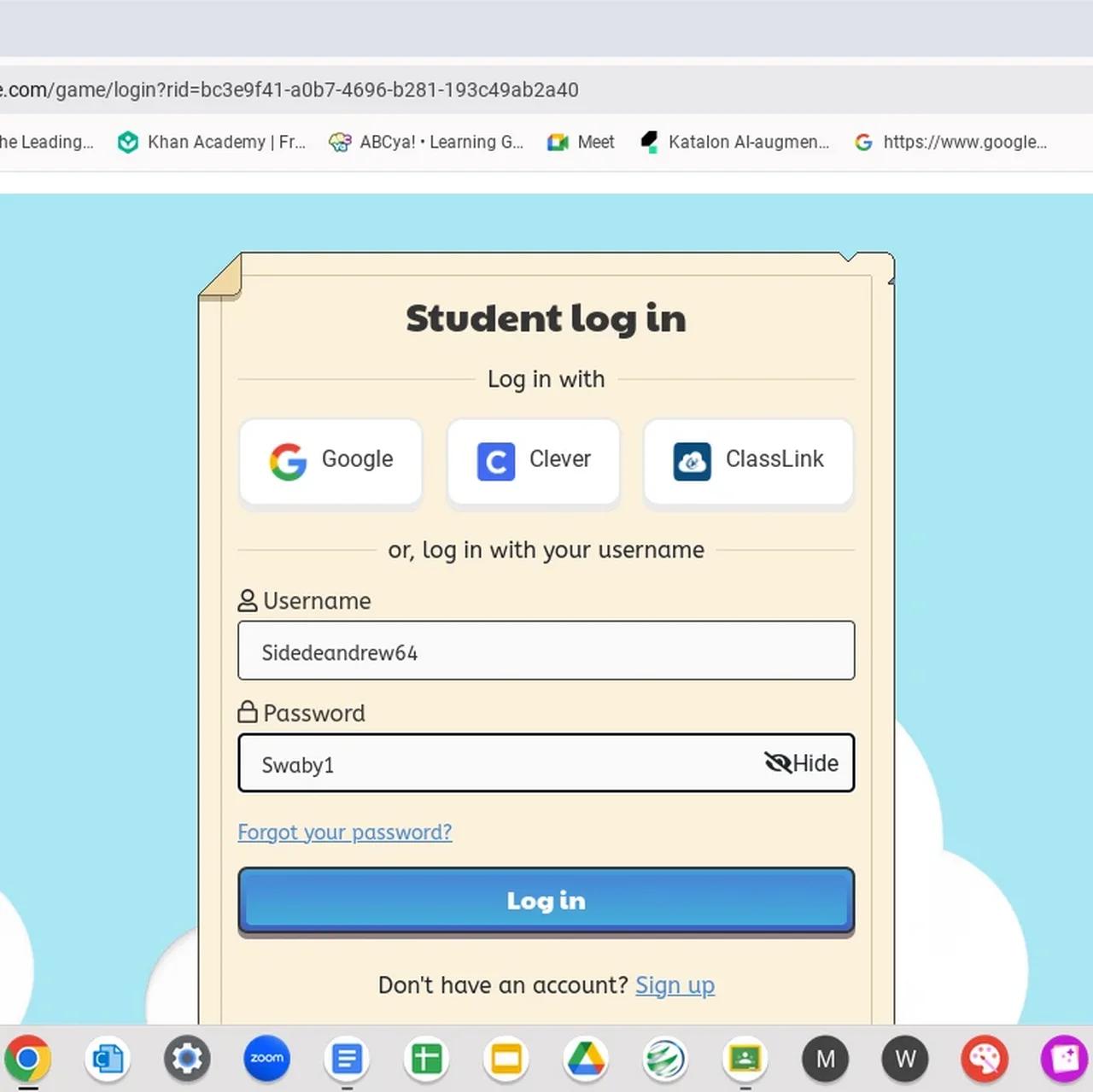Click the Username input field

click(x=545, y=651)
